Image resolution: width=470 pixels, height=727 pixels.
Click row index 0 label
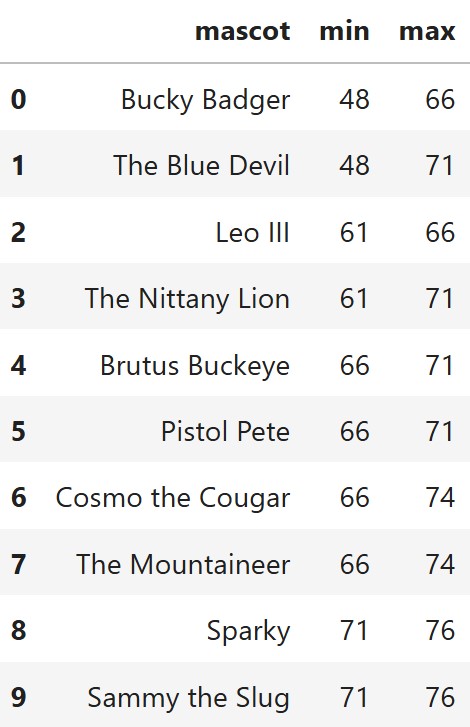[x=19, y=100]
